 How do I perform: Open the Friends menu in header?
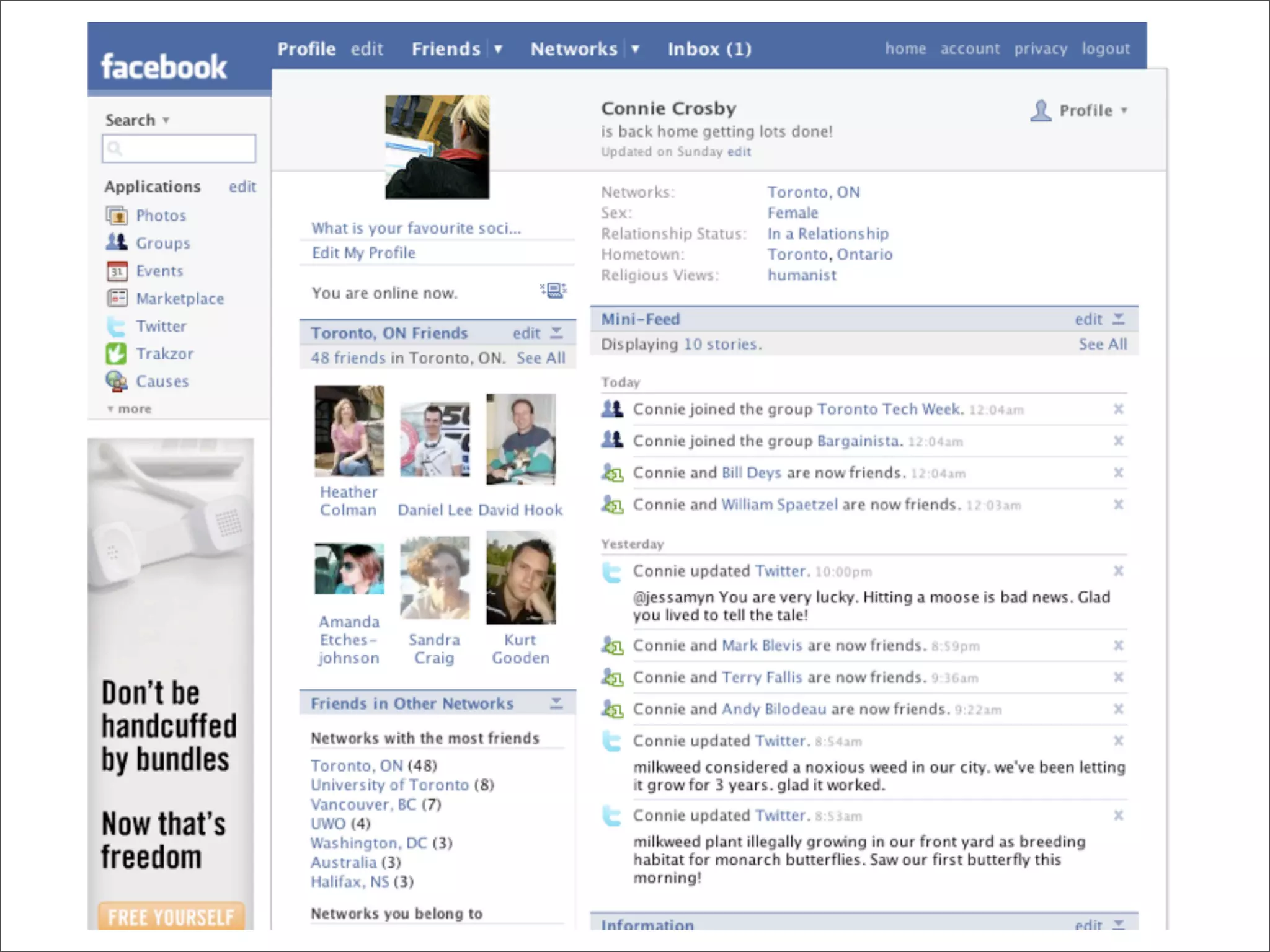(446, 49)
